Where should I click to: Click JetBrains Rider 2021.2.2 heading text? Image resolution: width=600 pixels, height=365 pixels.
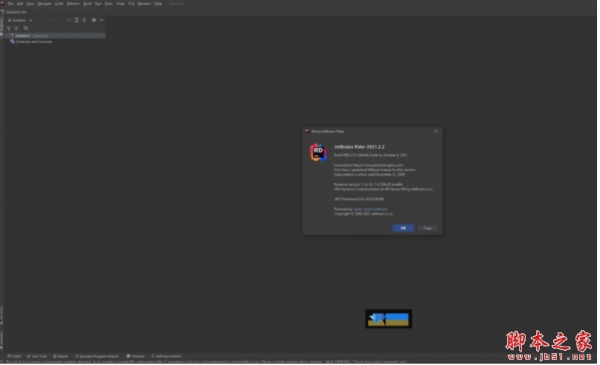[360, 147]
